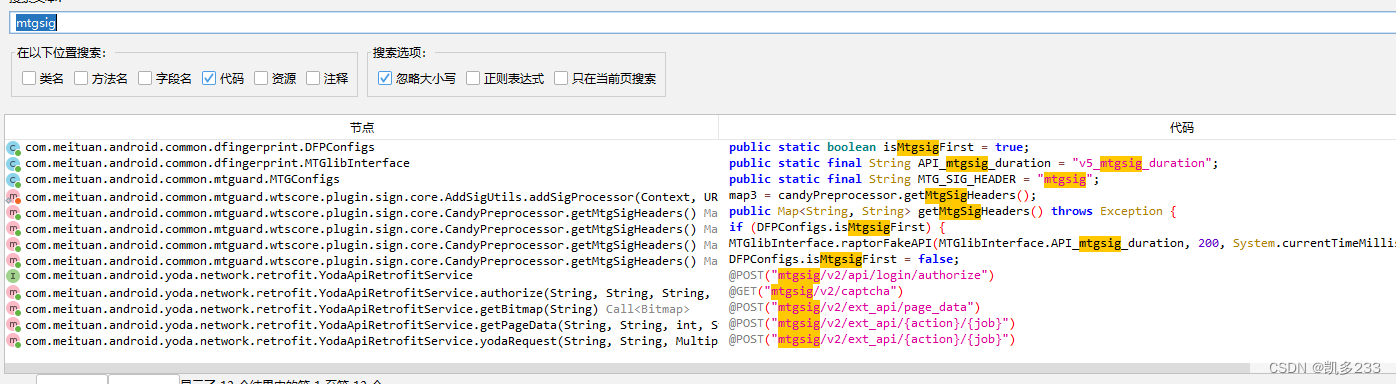Enable the 方法名 (method name) checkbox
Viewport: 1396px width, 384px height.
coord(81,78)
